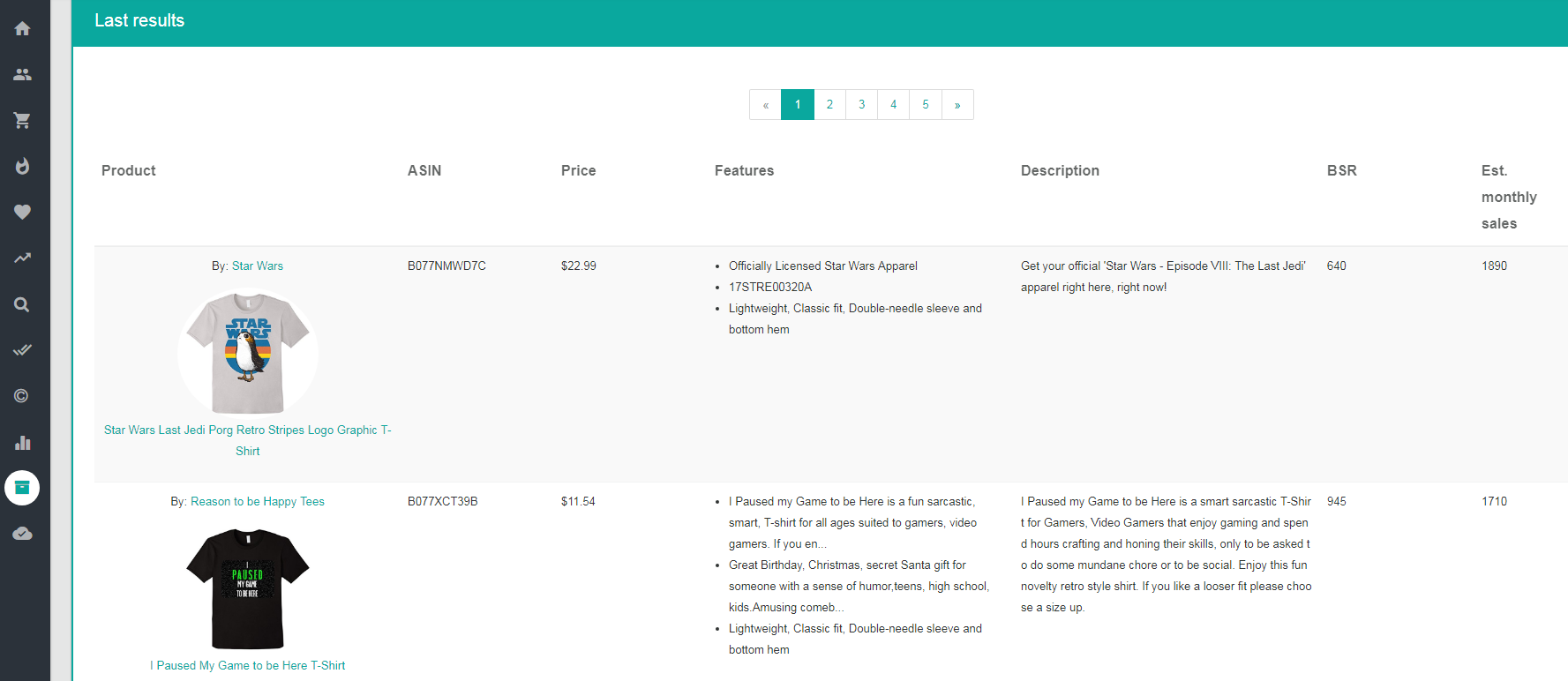Select the $22.99 price cell
The image size is (1568, 681).
pyautogui.click(x=579, y=266)
